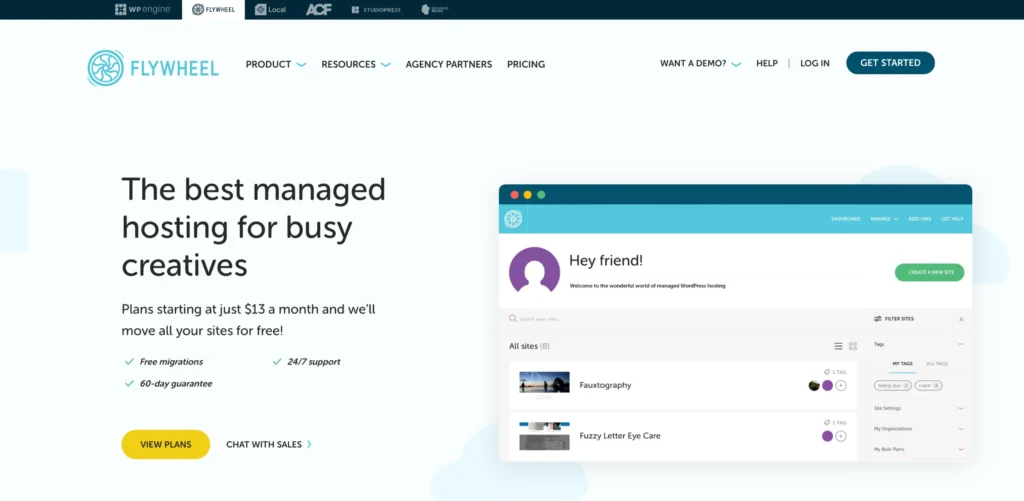Open the Chat with Sales link
Viewport: 1024px width, 501px height.
point(269,444)
